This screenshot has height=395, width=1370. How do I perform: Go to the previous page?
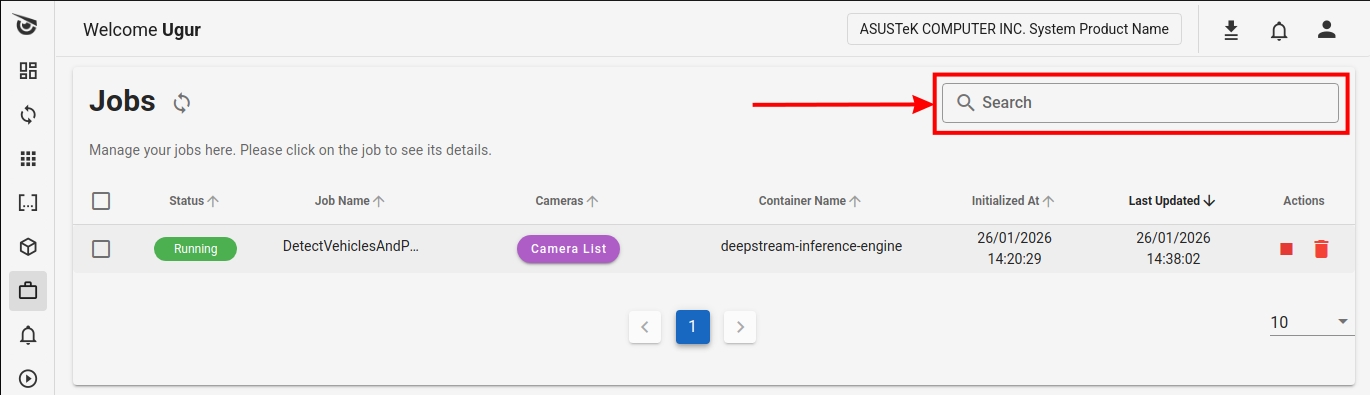click(645, 327)
